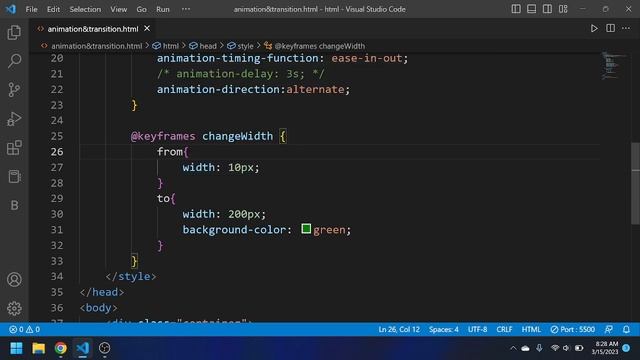Click the VS Code logo icon
This screenshot has height=360, width=640.
click(x=11, y=9)
